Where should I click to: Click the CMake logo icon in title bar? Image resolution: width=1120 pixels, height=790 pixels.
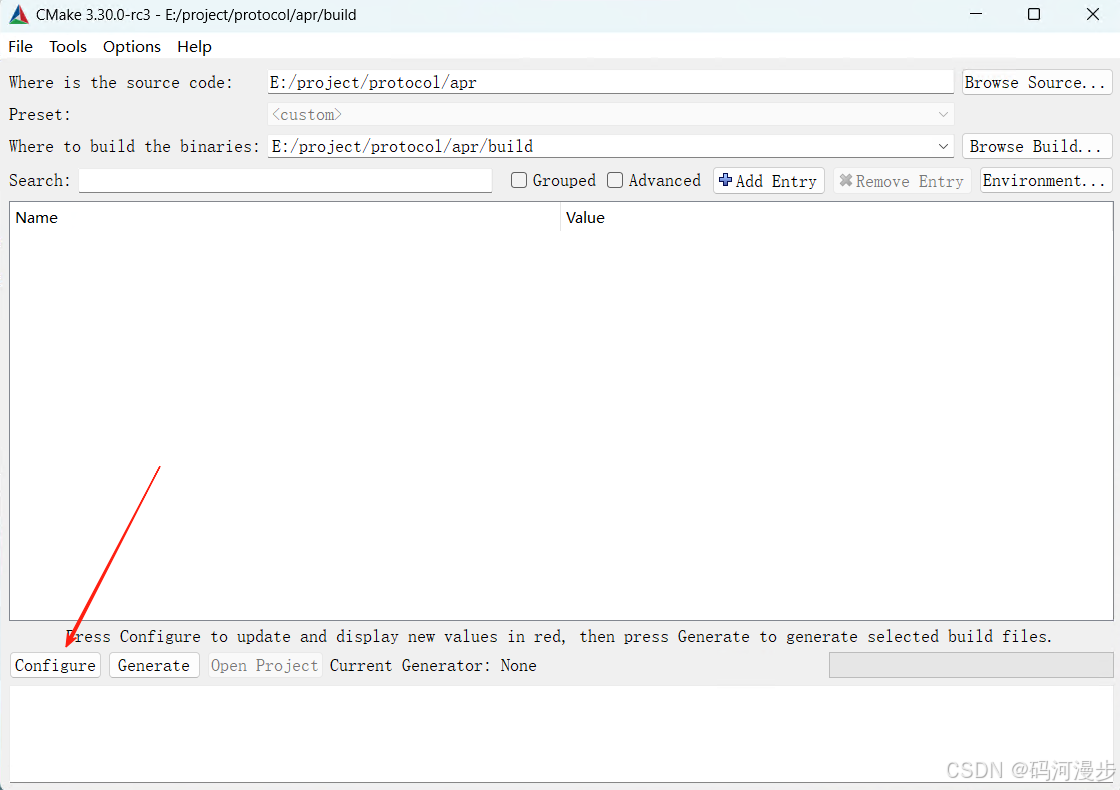pos(19,14)
